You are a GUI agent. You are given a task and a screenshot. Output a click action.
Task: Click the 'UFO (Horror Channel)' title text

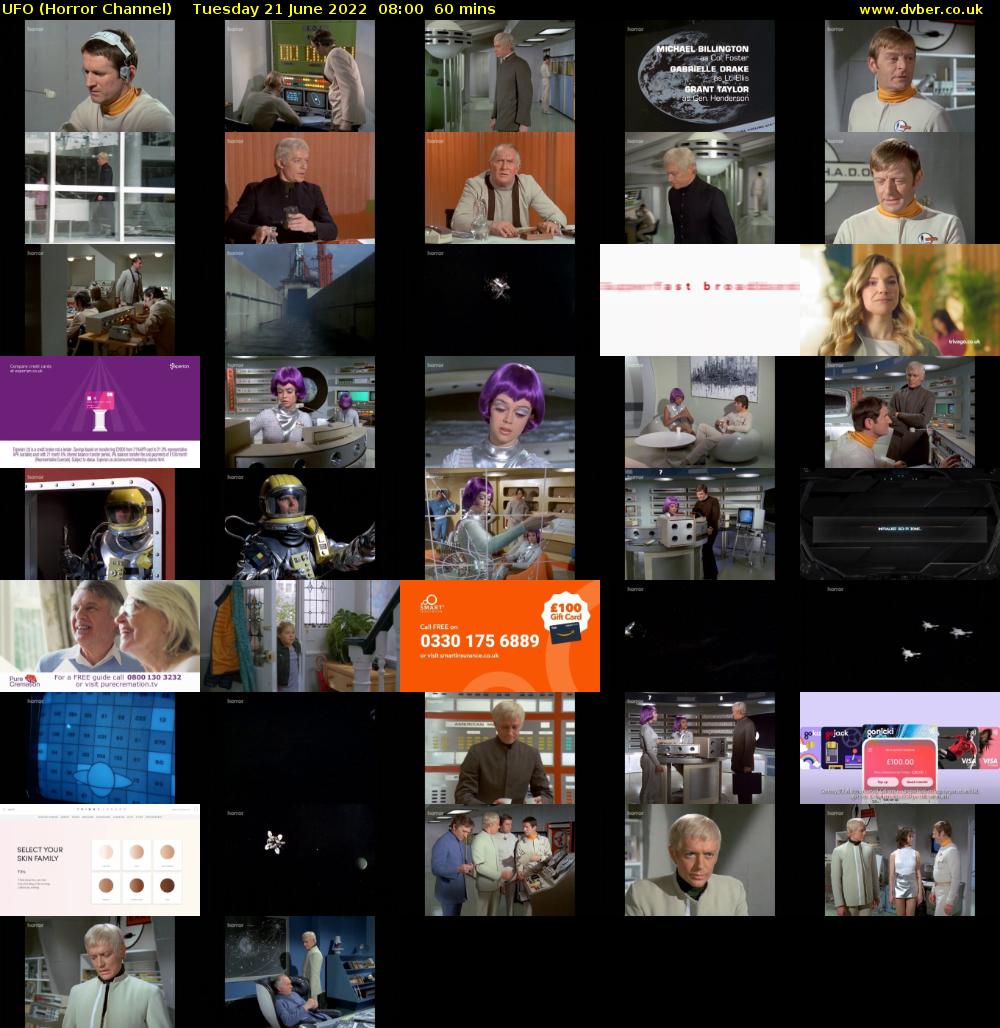[87, 9]
